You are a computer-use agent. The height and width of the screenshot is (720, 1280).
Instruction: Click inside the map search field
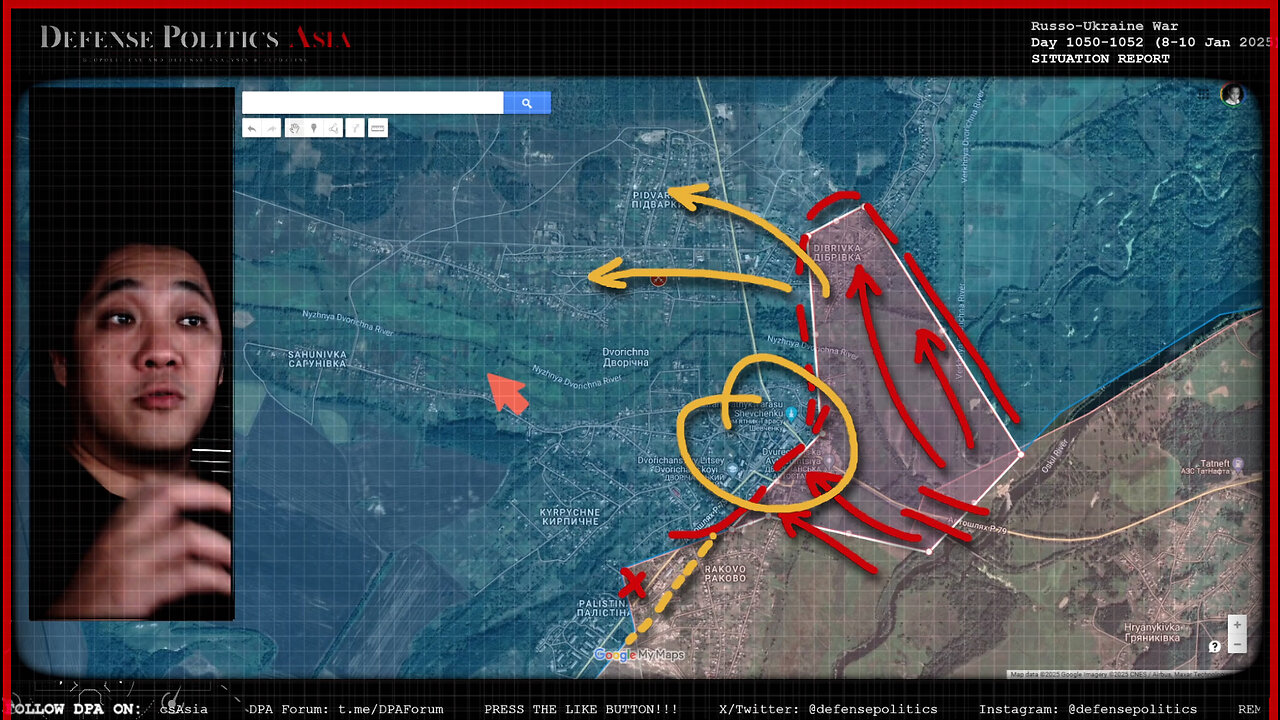click(373, 103)
